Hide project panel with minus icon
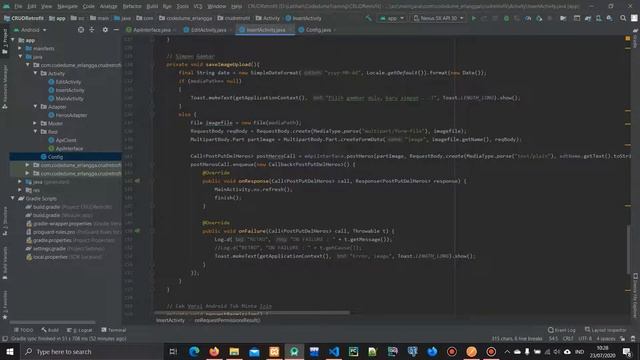This screenshot has height=360, width=640. click(116, 30)
